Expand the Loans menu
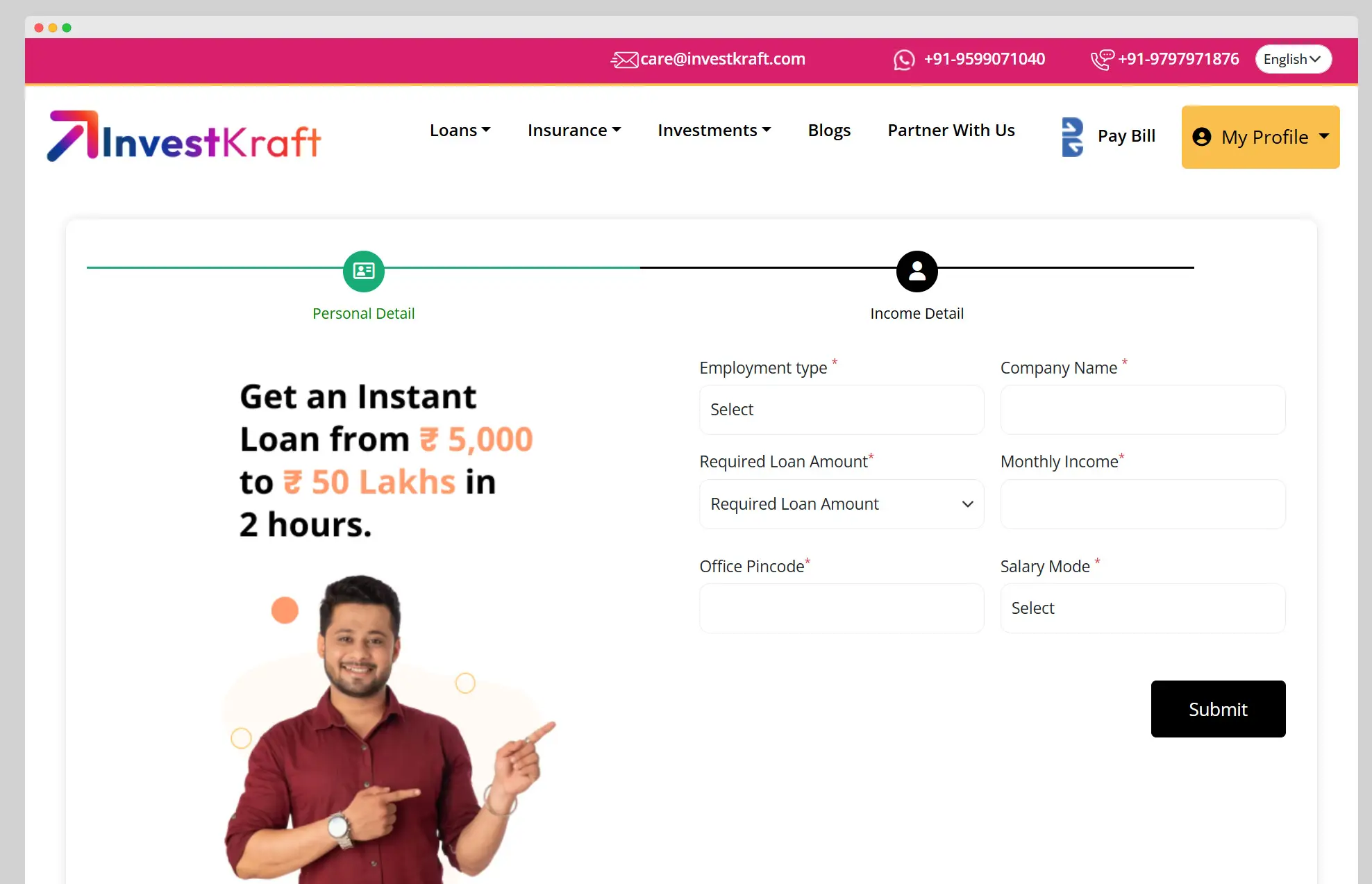 [x=460, y=131]
